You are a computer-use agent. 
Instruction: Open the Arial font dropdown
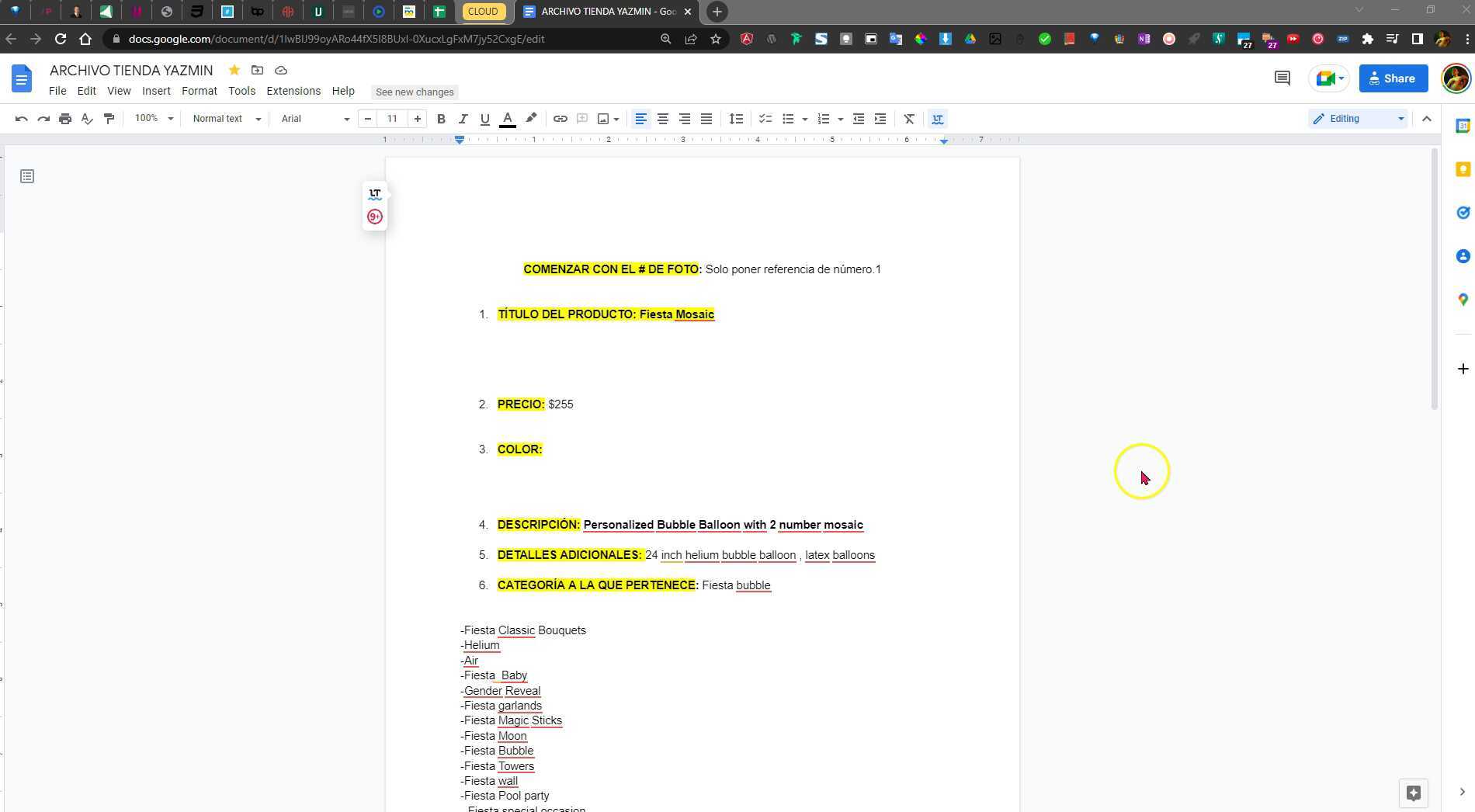tap(314, 119)
